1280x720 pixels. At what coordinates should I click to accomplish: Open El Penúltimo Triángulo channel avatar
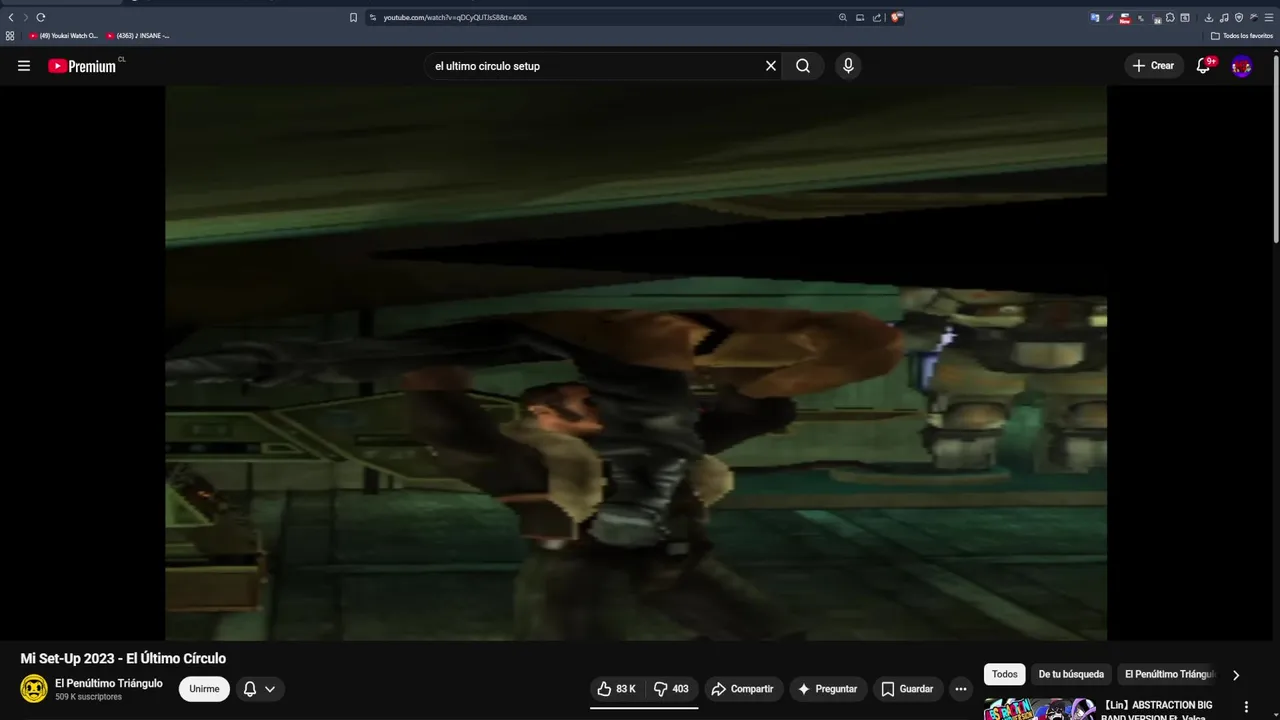point(34,689)
